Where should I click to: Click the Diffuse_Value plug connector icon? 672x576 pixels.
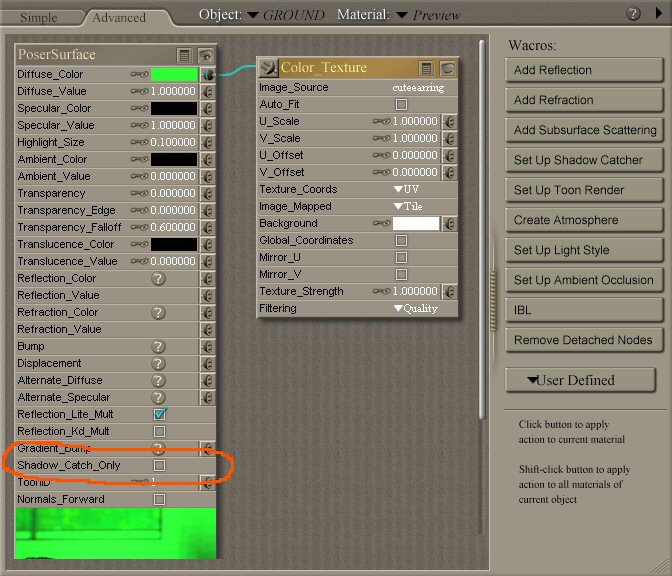pyautogui.click(x=208, y=91)
